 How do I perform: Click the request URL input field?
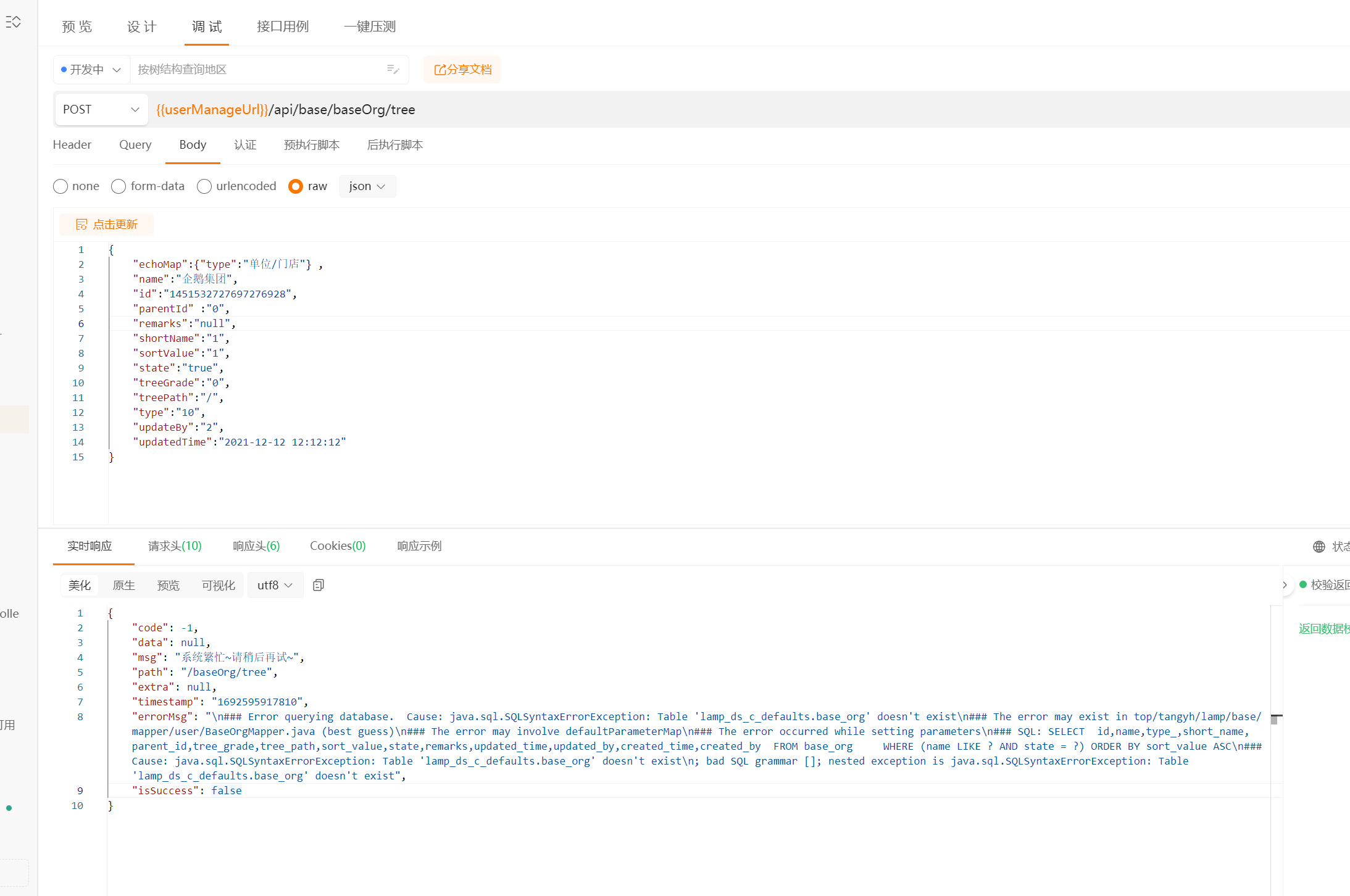coord(432,109)
